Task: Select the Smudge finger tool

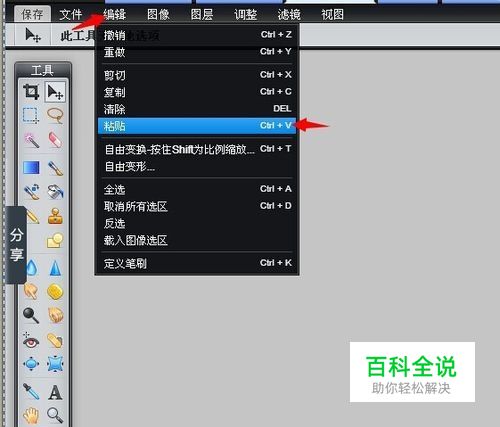Action: (x=31, y=292)
